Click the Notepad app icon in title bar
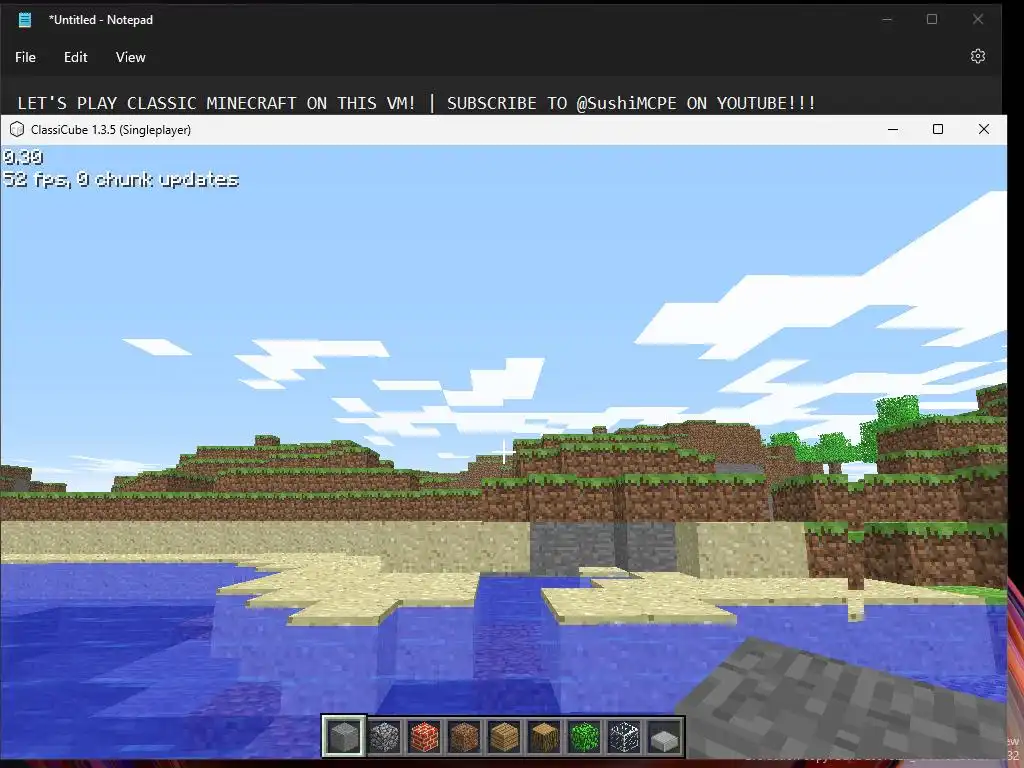This screenshot has height=768, width=1024. pyautogui.click(x=25, y=20)
